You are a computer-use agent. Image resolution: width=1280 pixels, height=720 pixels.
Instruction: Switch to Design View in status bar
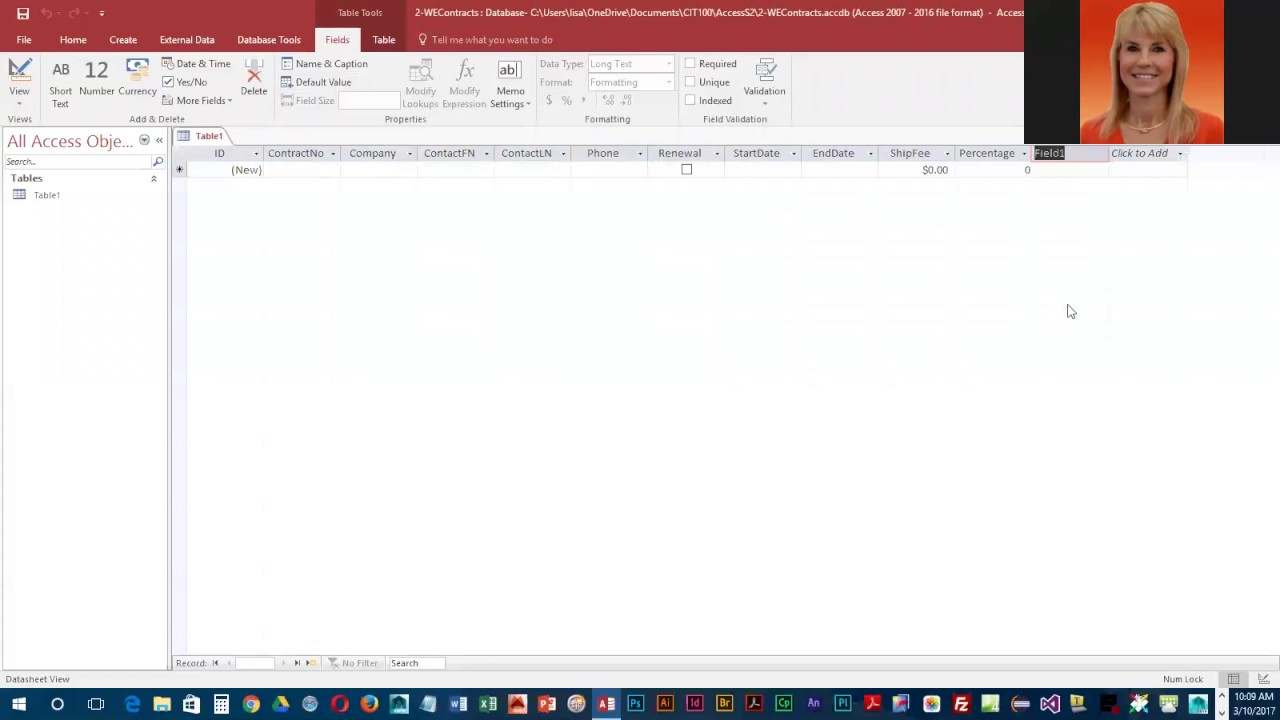[1264, 679]
